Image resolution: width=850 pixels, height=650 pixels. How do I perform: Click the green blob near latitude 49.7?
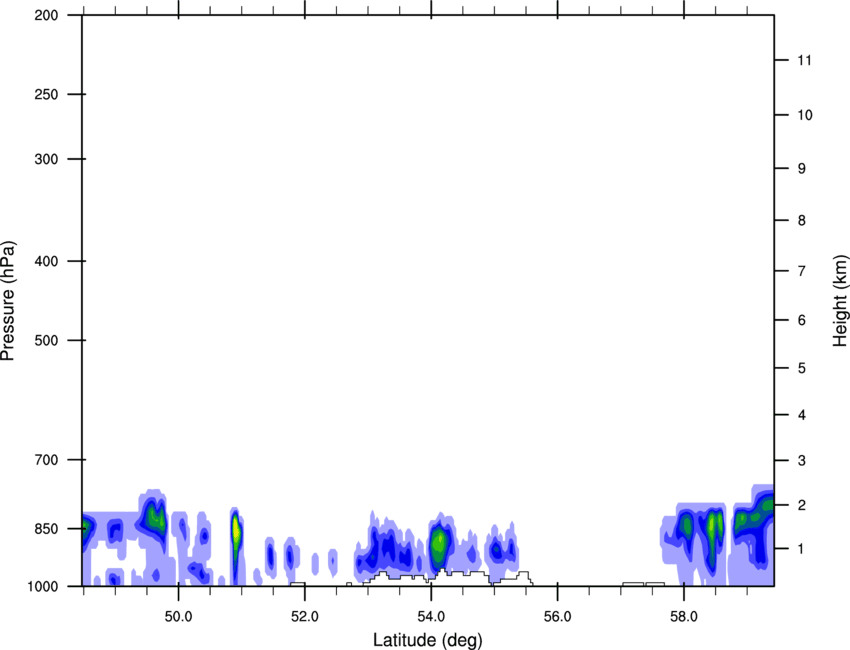pos(155,517)
